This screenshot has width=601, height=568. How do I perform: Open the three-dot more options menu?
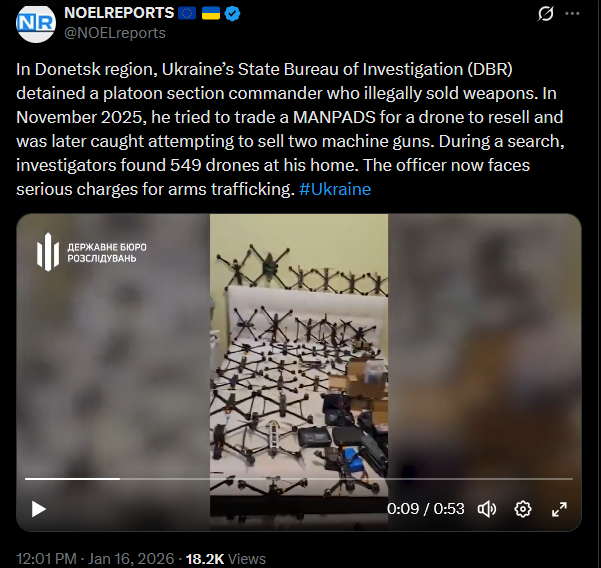572,13
